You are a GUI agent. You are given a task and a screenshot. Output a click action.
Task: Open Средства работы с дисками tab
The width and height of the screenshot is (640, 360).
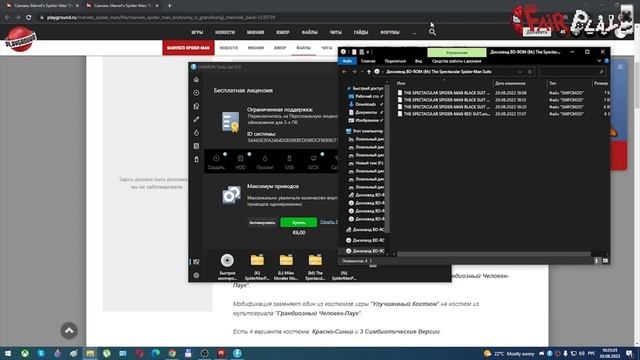pyautogui.click(x=456, y=61)
